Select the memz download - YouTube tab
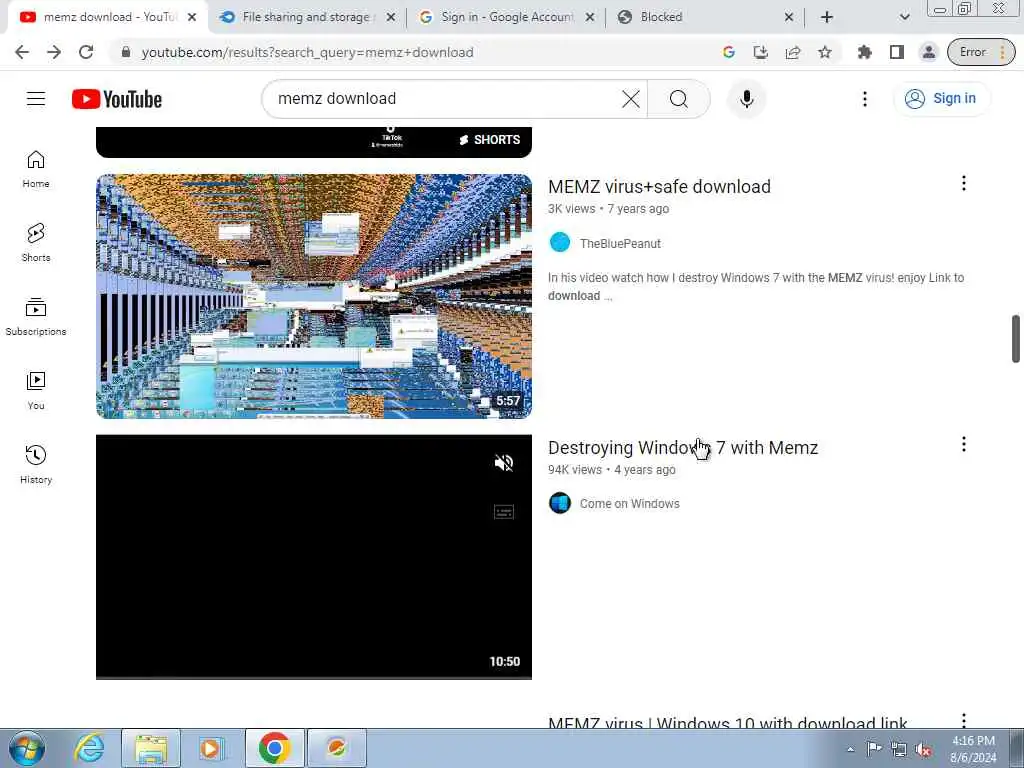 tap(110, 17)
